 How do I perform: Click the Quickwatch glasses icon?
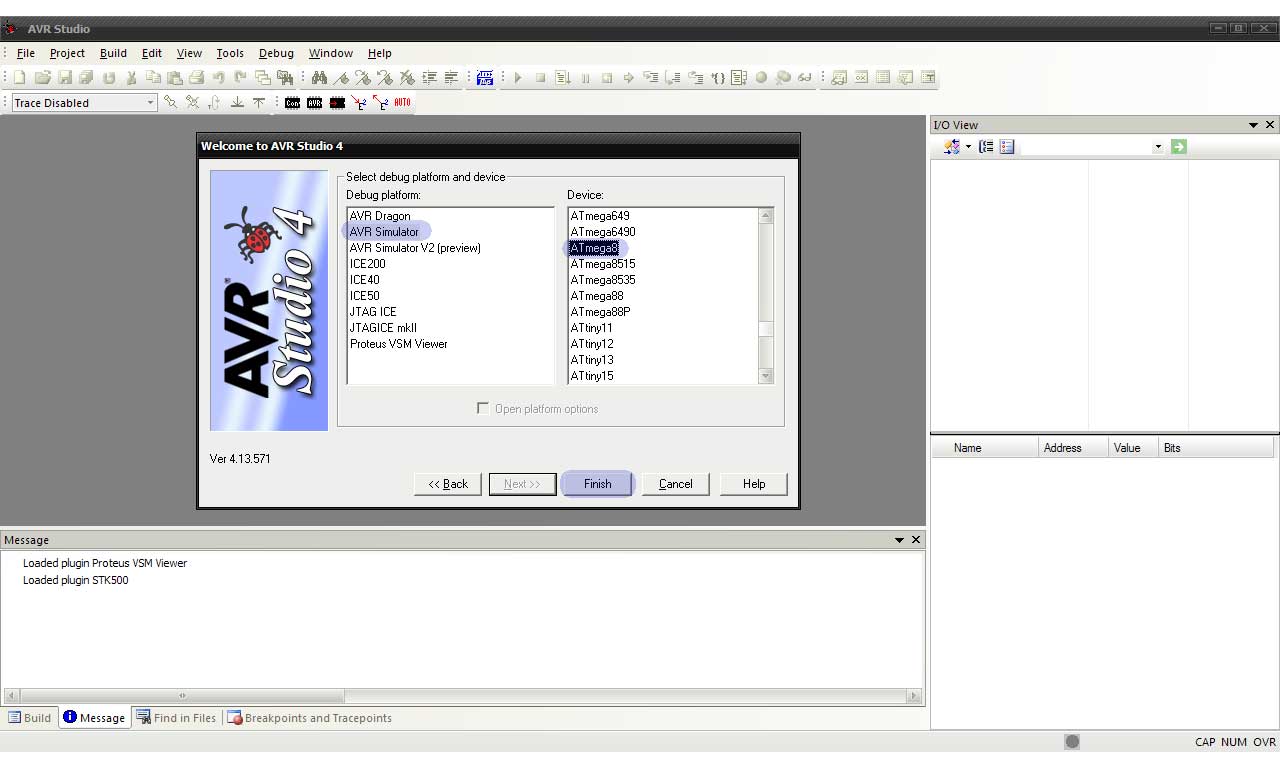point(805,78)
